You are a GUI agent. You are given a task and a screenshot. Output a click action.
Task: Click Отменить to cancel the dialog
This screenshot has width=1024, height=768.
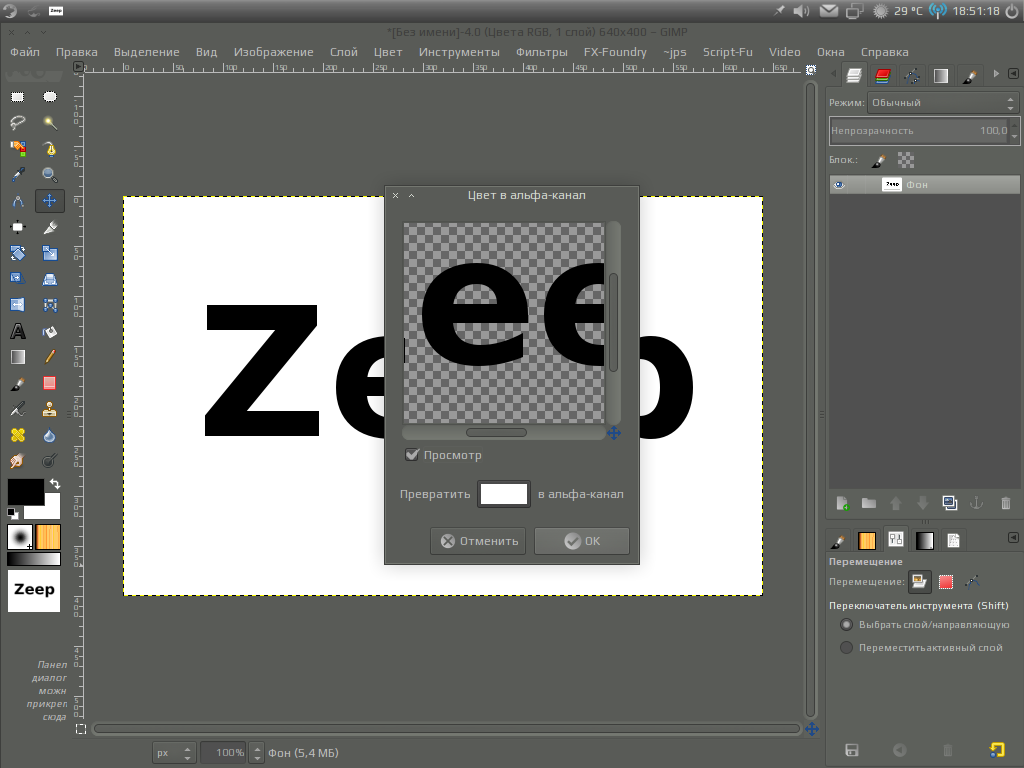[x=478, y=541]
